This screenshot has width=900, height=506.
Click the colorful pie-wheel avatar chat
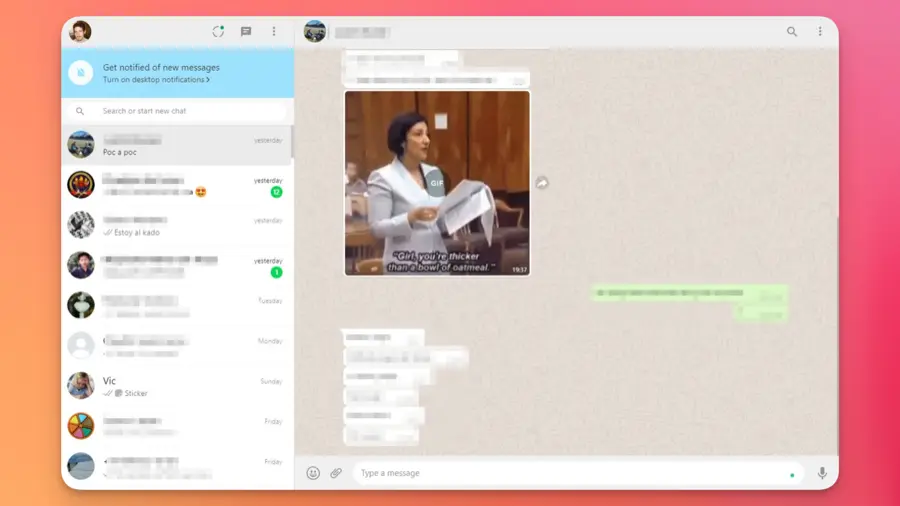click(81, 426)
